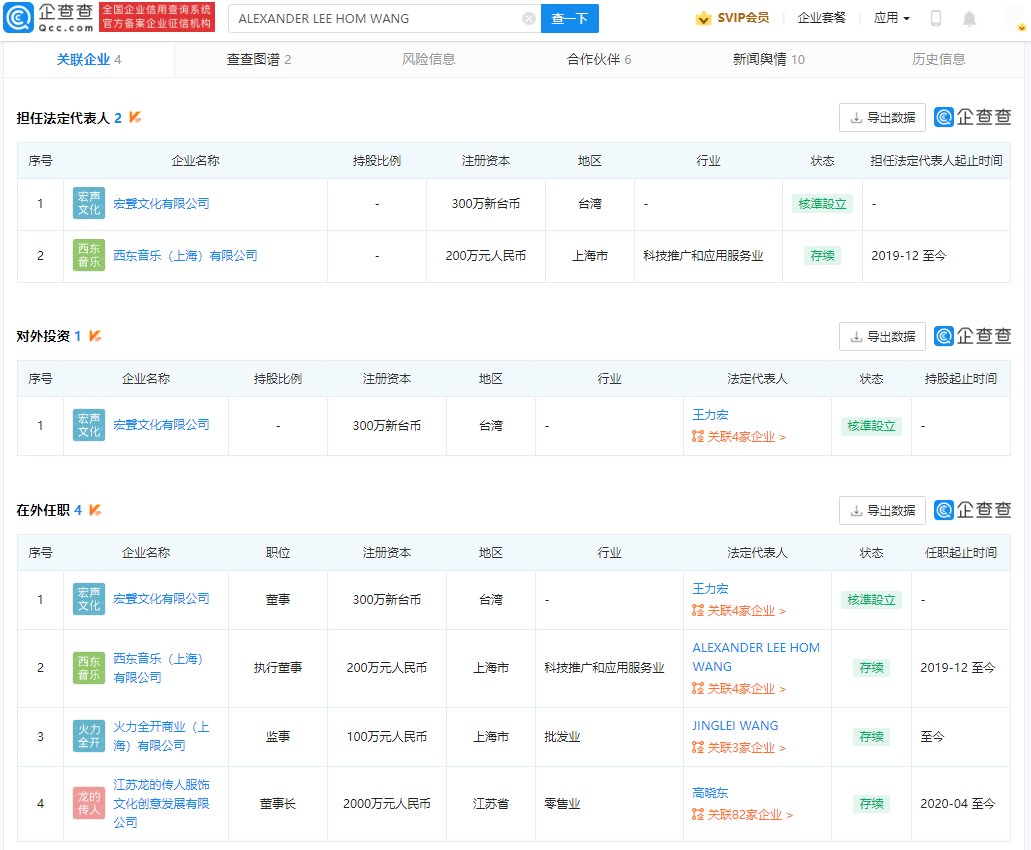Switch to the 查查图谱 tab
This screenshot has width=1031, height=850.
259,60
